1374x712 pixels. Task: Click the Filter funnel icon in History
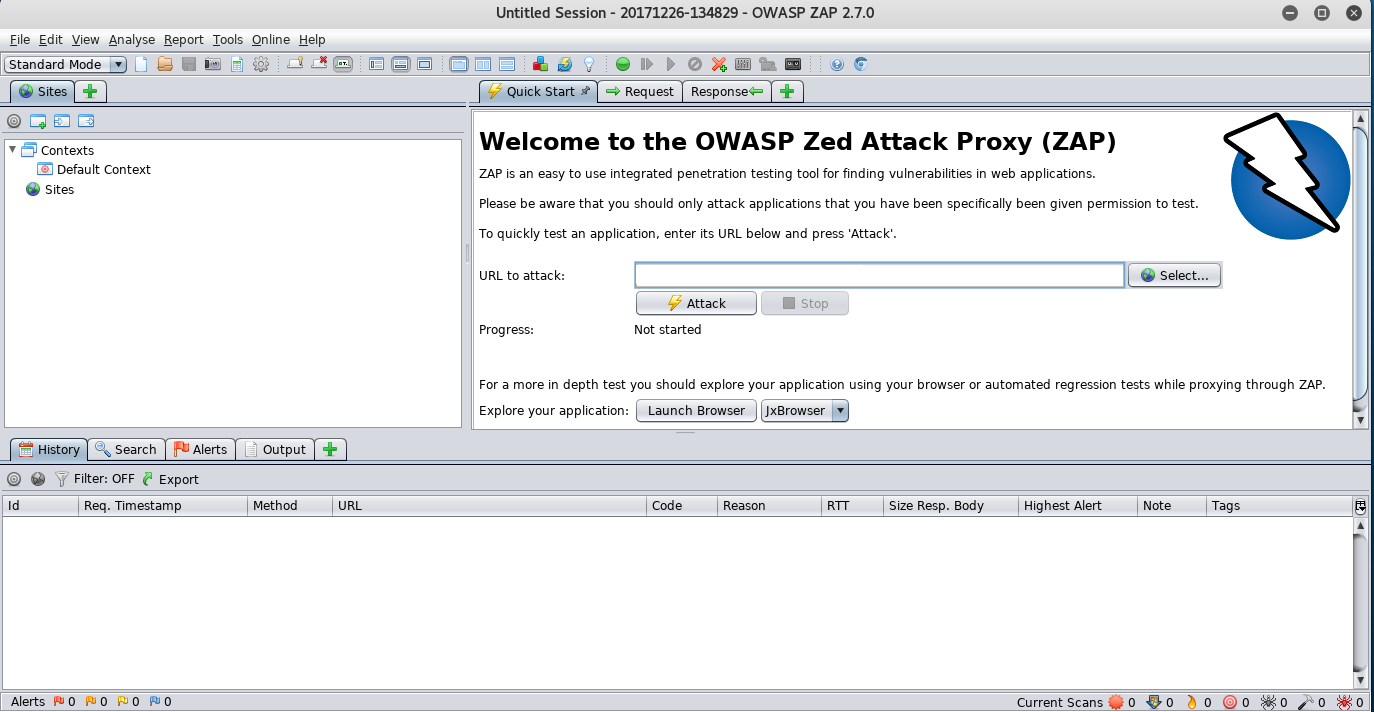pyautogui.click(x=62, y=479)
